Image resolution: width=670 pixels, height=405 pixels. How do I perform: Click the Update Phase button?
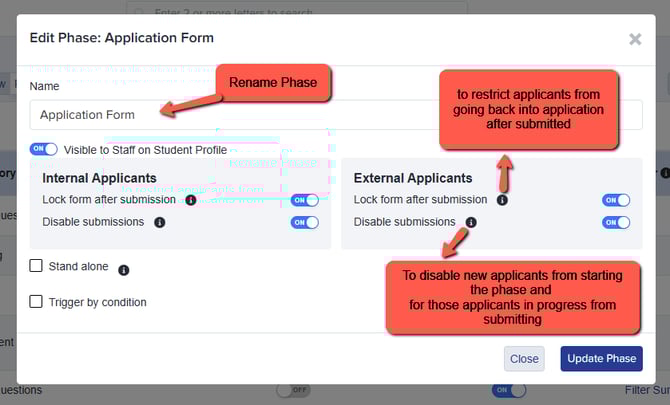[x=601, y=358]
